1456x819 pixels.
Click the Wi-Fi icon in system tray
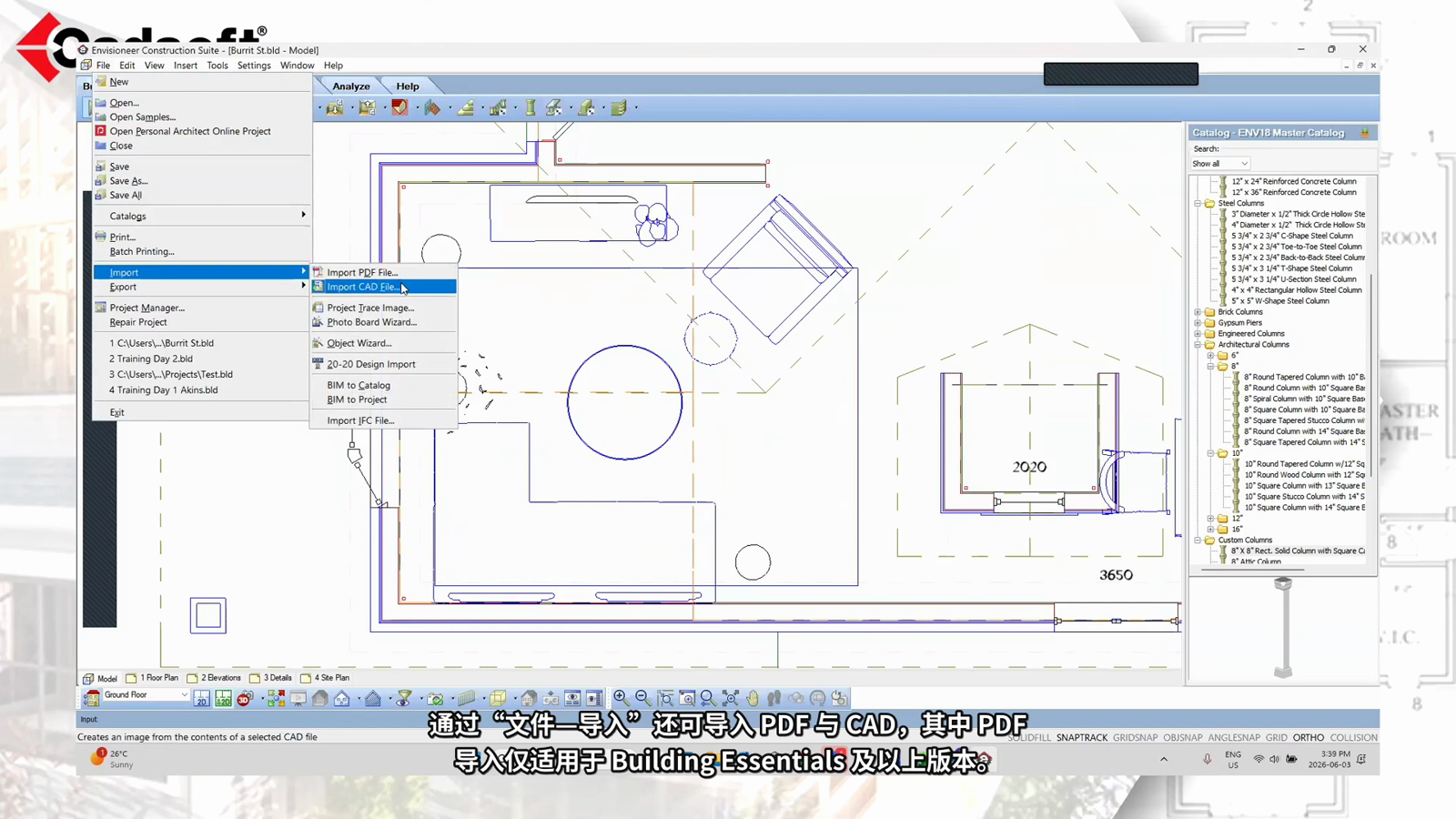(1259, 759)
